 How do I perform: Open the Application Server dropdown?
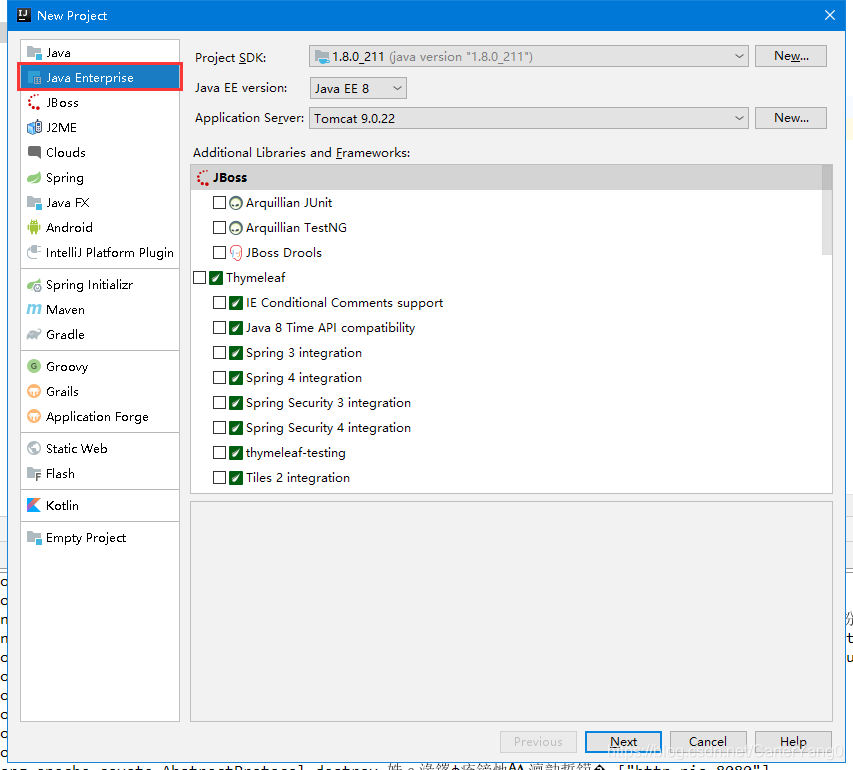pos(528,119)
